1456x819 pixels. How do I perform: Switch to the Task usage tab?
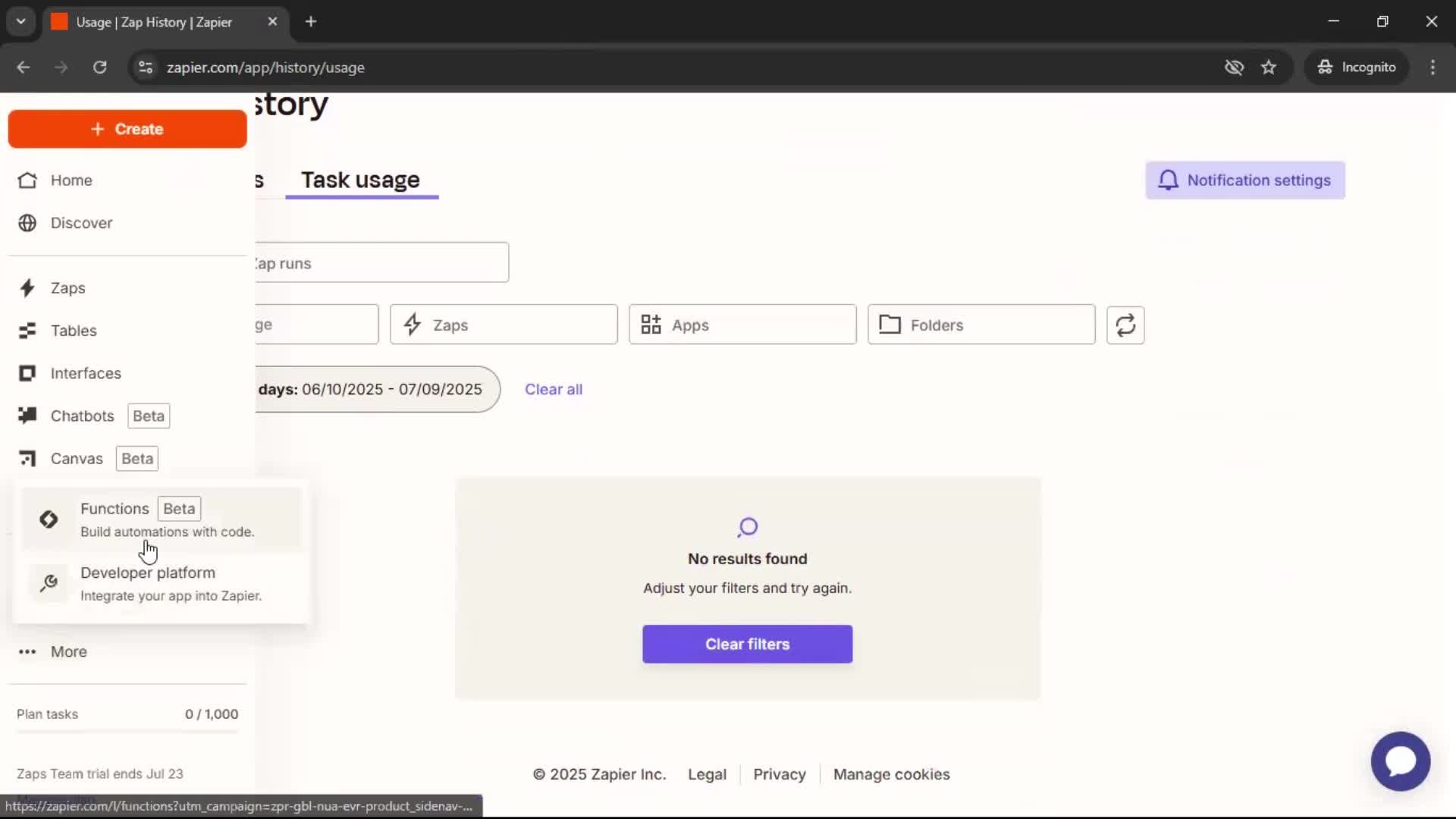click(x=361, y=180)
